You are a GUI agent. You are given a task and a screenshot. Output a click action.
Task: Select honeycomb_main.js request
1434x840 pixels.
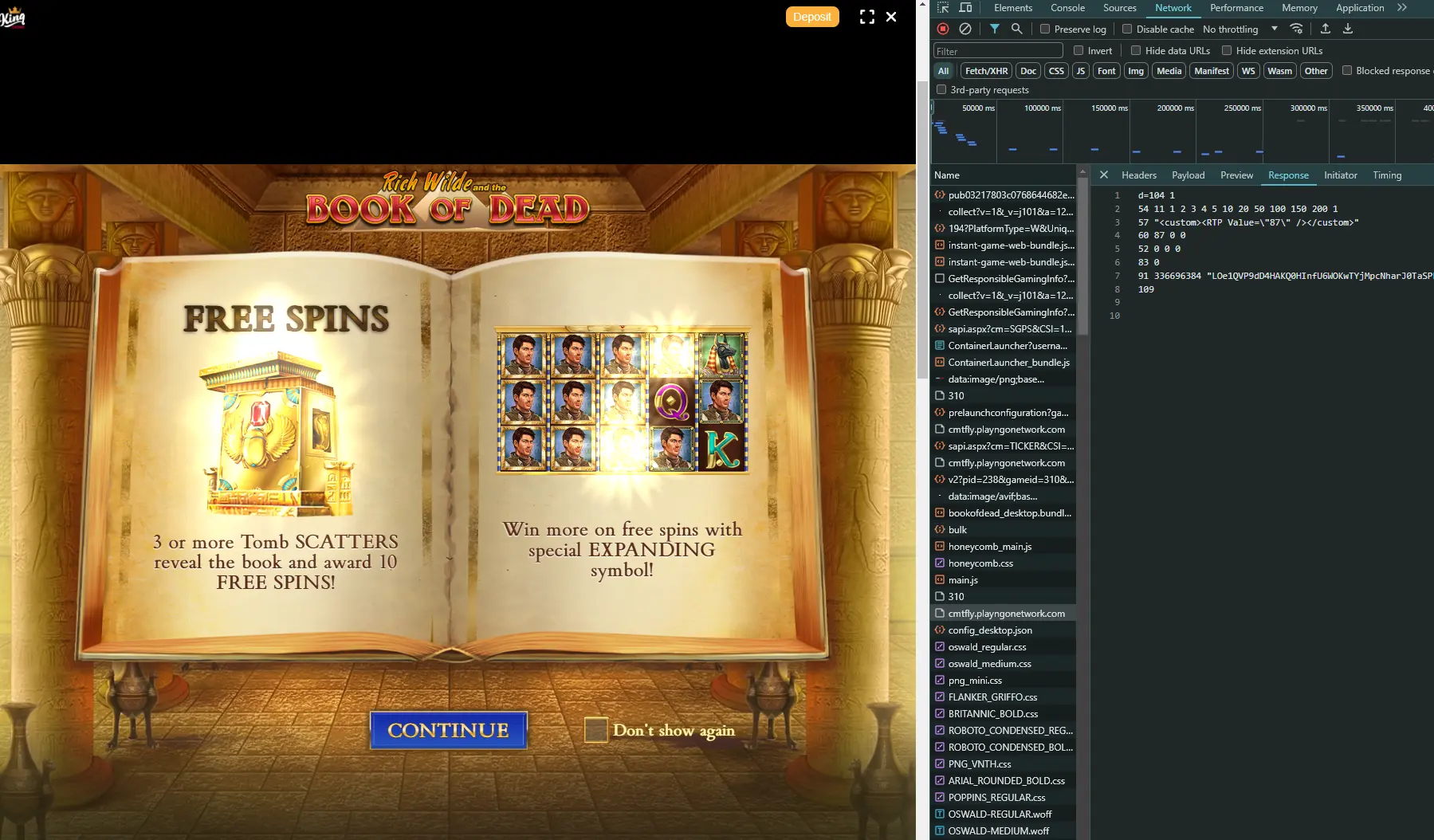1004,546
